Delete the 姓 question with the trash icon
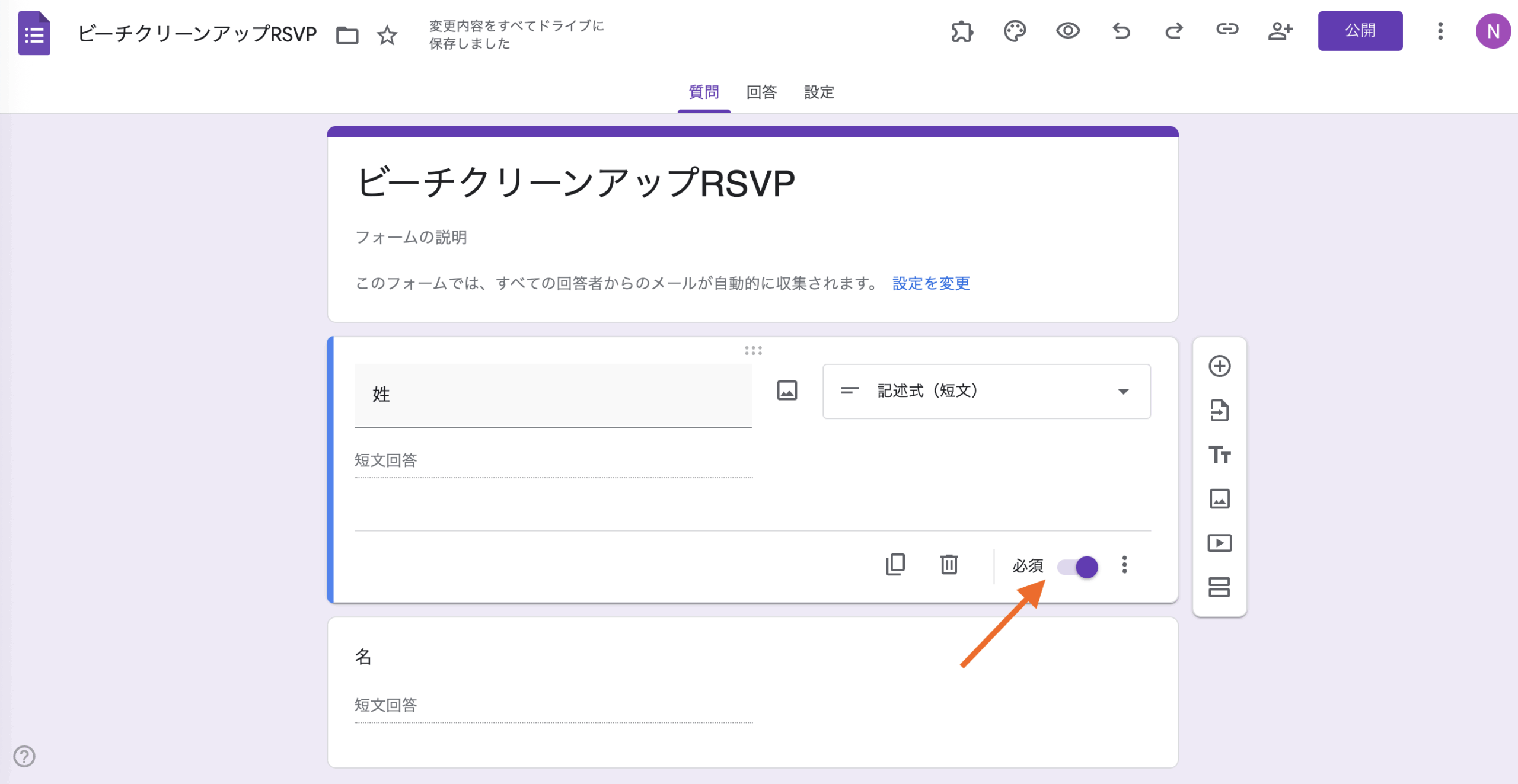The image size is (1518, 784). pyautogui.click(x=949, y=565)
